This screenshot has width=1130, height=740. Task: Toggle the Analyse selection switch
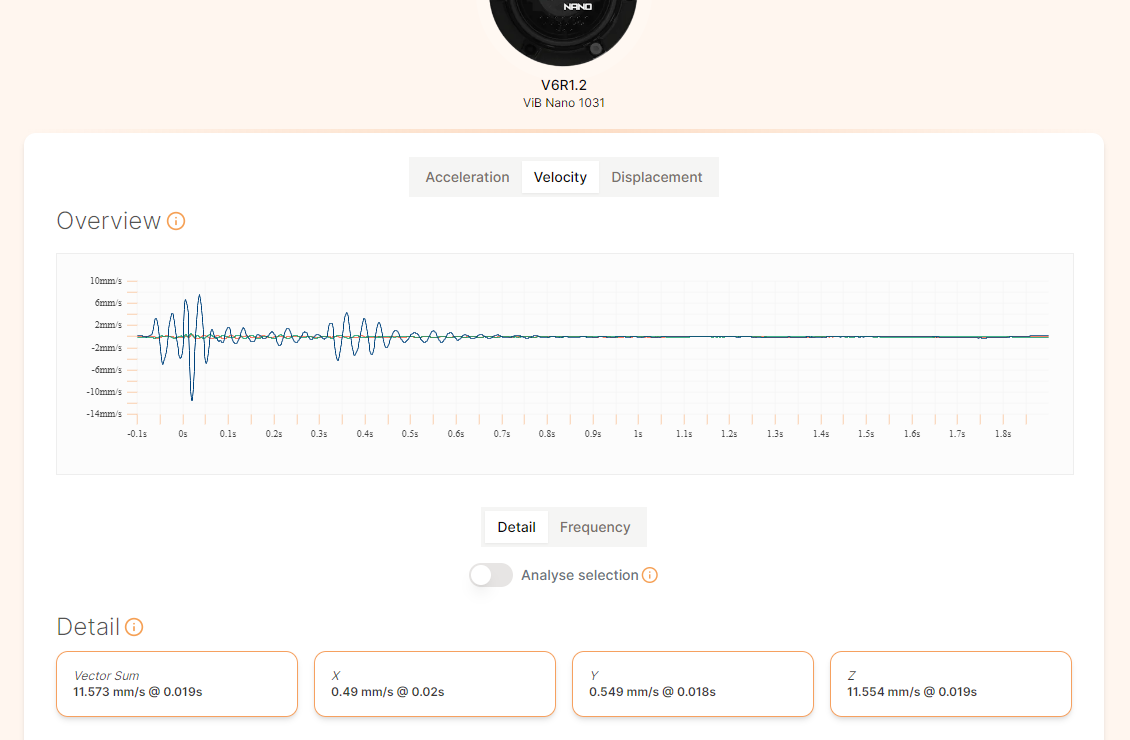[x=491, y=575]
